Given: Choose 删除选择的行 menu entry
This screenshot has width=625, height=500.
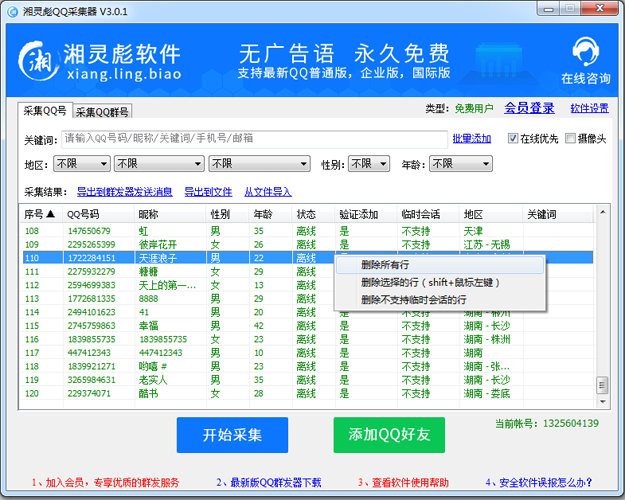Looking at the screenshot, I should 440,282.
